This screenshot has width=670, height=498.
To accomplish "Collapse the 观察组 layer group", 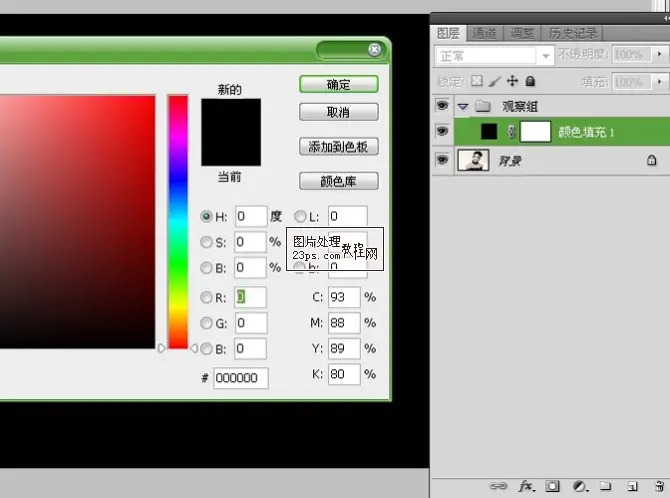I will tap(463, 106).
